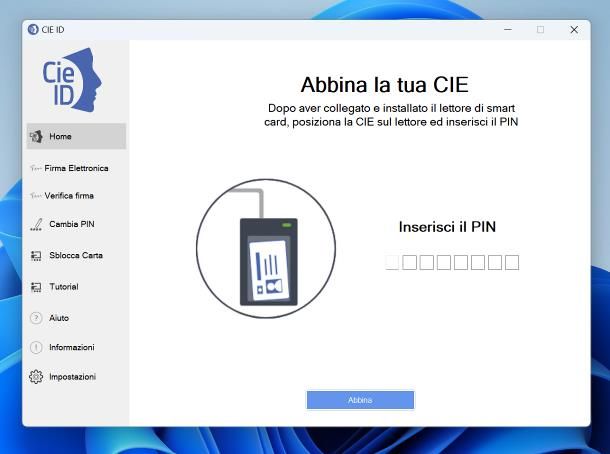Viewport: 610px width, 454px height.
Task: Click the Cambia PIN pen icon
Action: coord(36,224)
